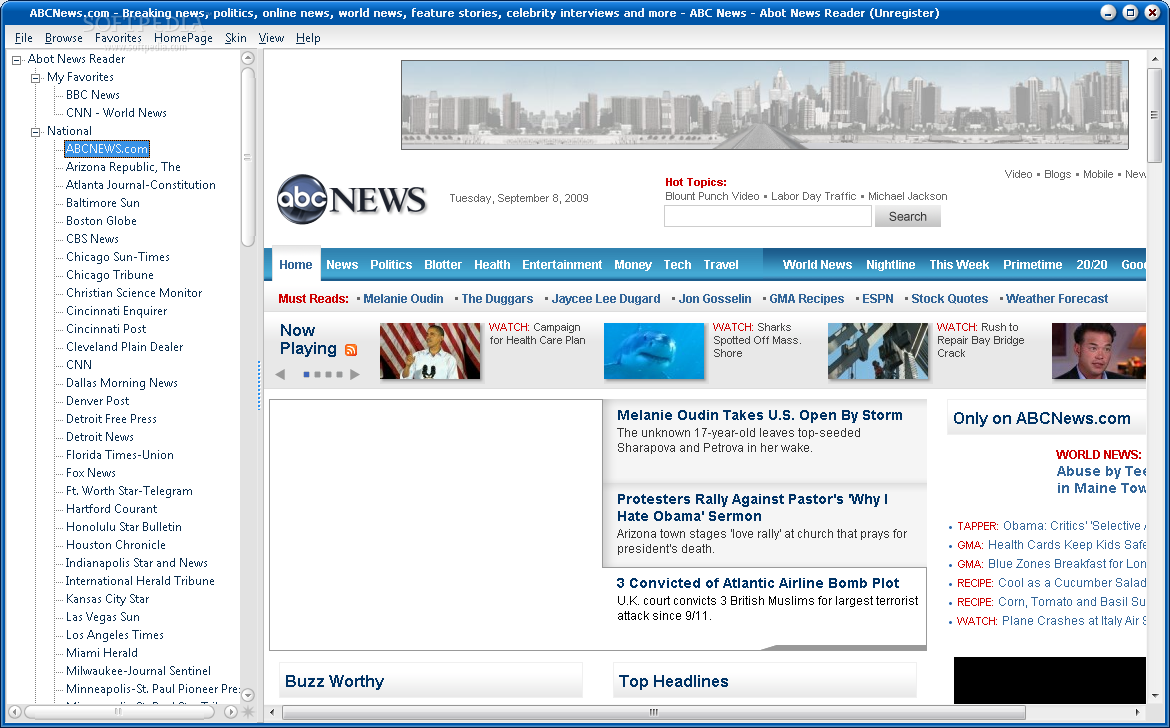Select BBC News in My Favorites
1170x728 pixels.
93,95
